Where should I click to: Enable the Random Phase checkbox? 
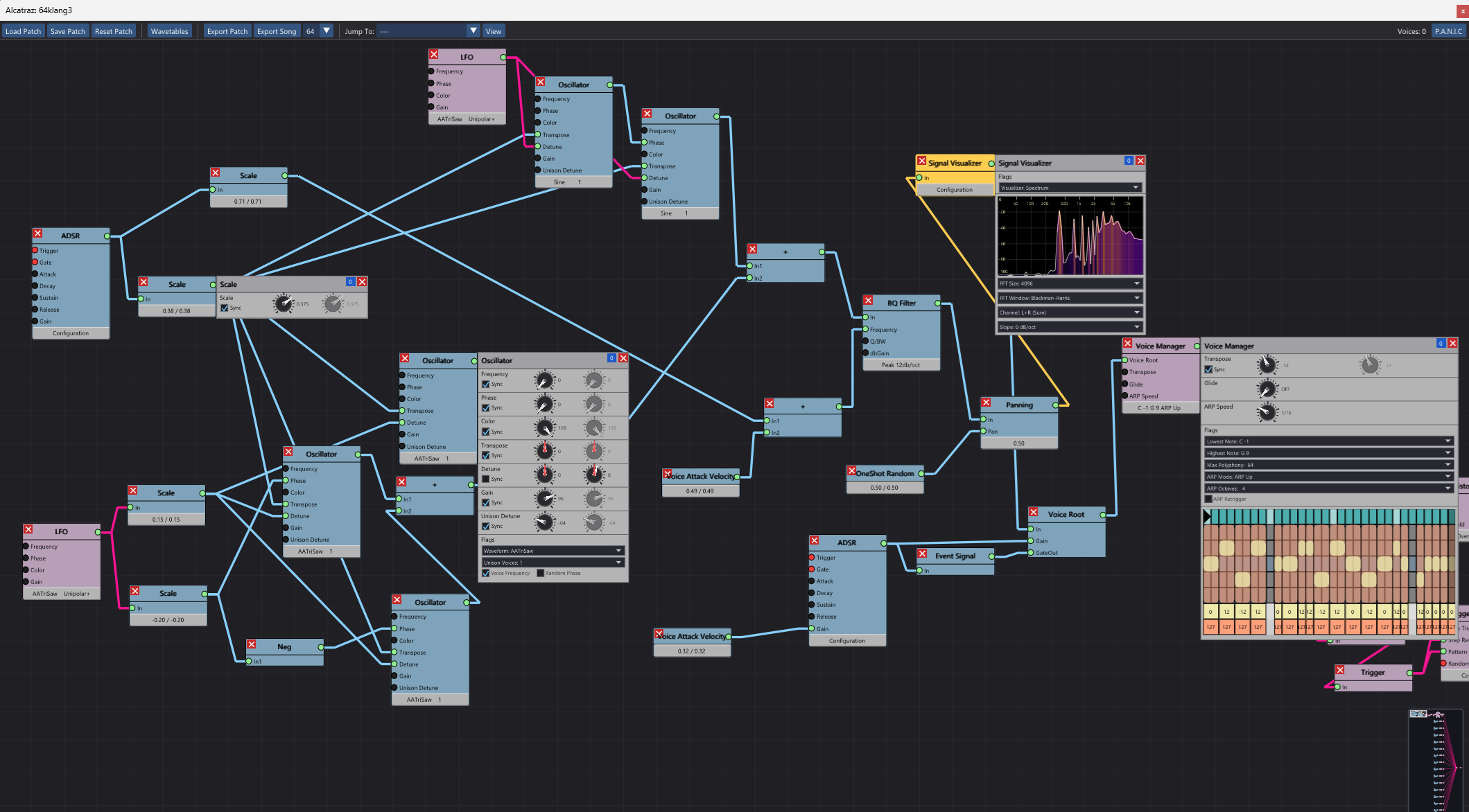pos(540,574)
